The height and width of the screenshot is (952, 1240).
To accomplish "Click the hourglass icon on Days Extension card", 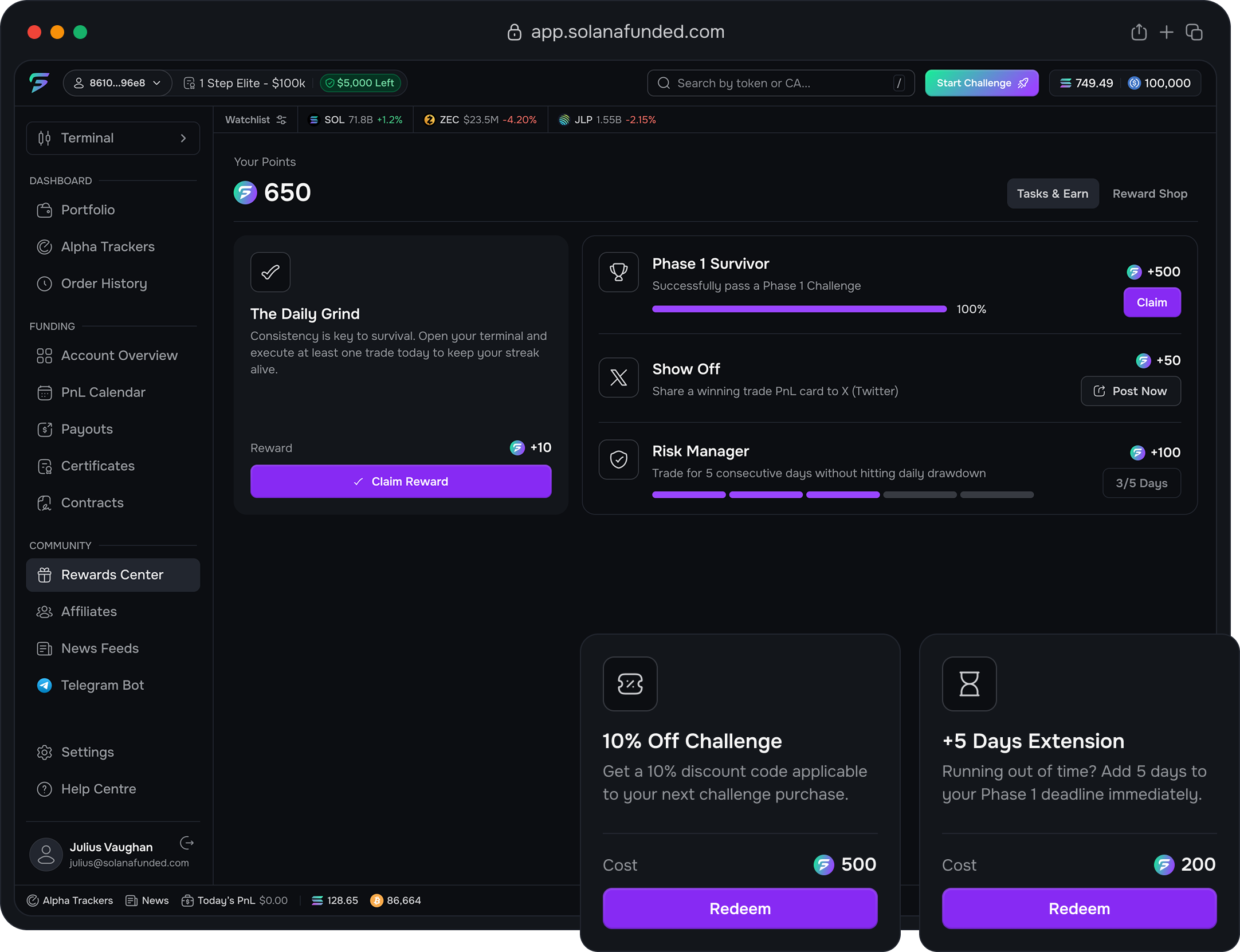I will [x=969, y=683].
